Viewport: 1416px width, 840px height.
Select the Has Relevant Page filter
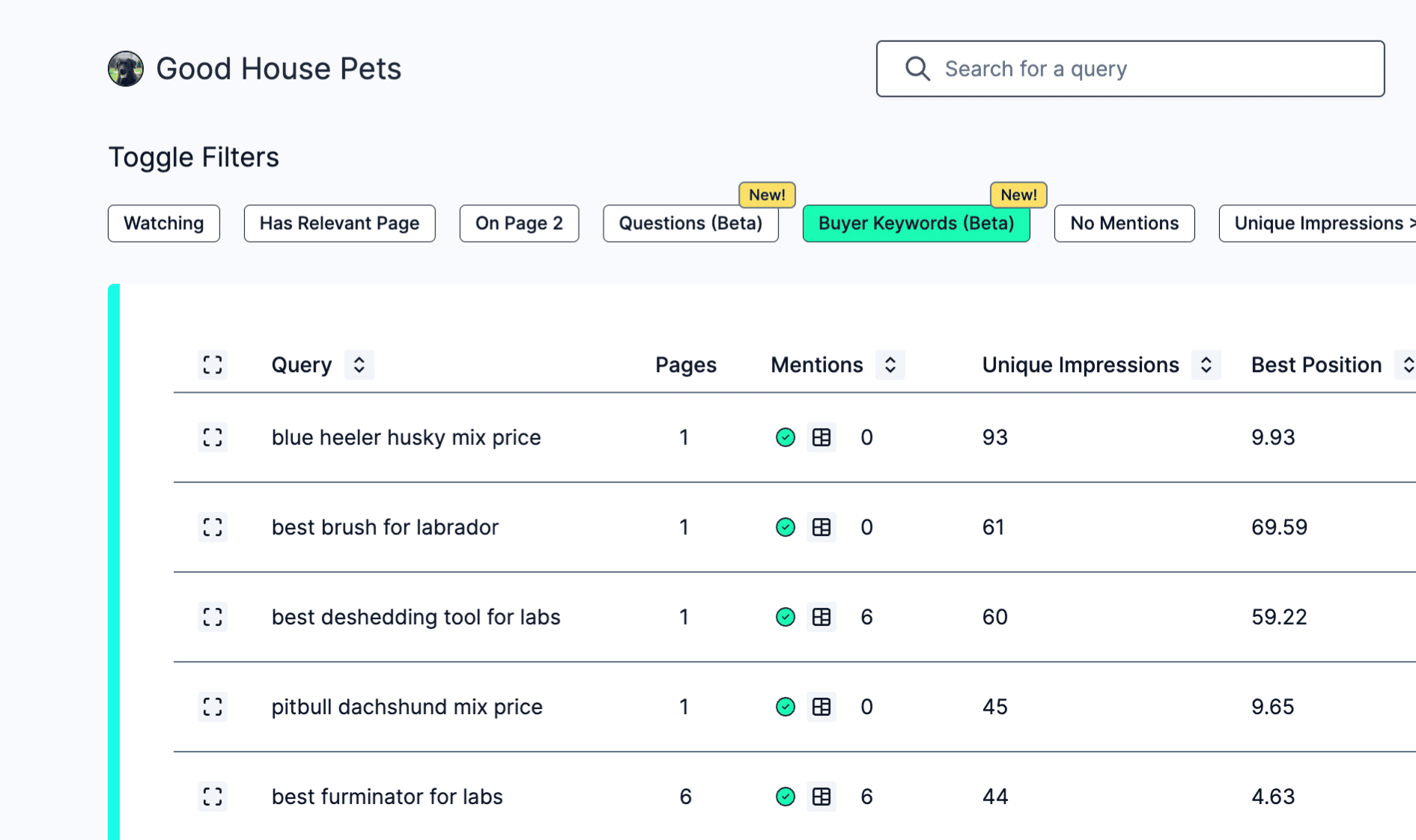[x=339, y=223]
